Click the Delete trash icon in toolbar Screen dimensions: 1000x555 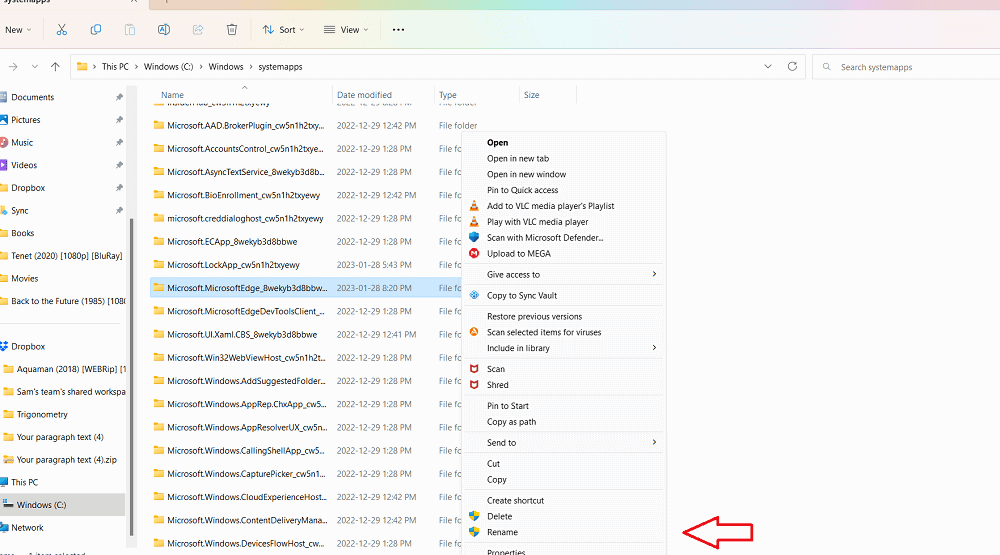(232, 29)
